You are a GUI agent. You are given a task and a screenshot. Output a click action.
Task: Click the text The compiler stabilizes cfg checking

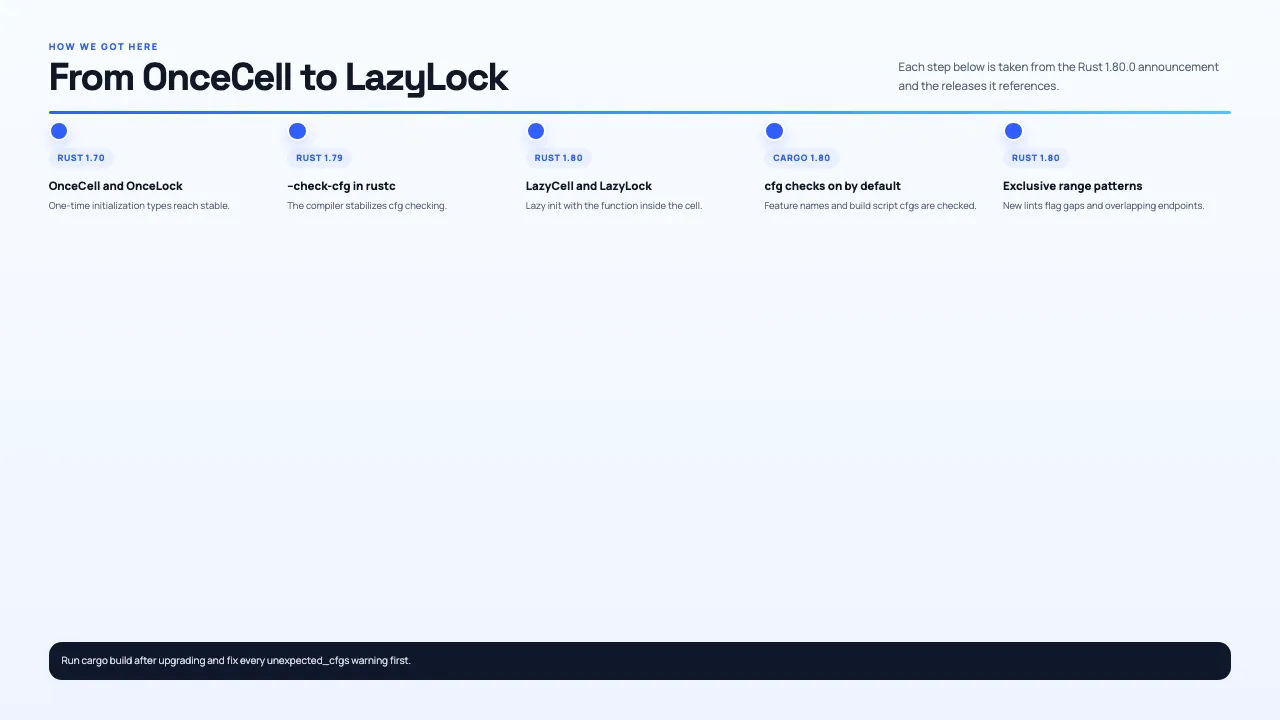[367, 206]
